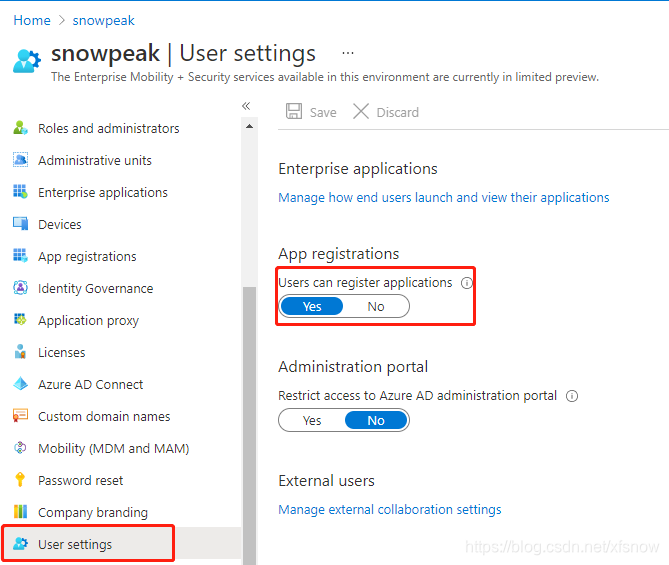Click the Password reset key icon
This screenshot has width=669, height=565.
coord(20,480)
